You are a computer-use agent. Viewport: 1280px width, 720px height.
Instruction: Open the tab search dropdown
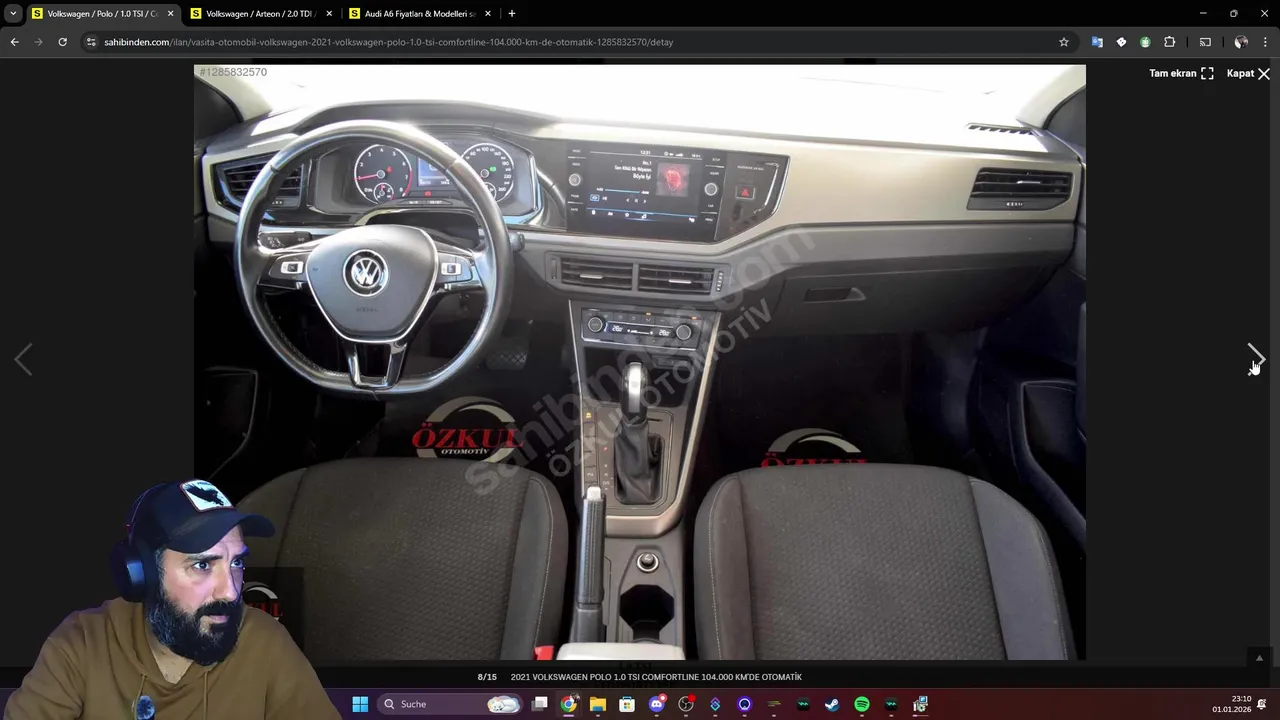13,14
